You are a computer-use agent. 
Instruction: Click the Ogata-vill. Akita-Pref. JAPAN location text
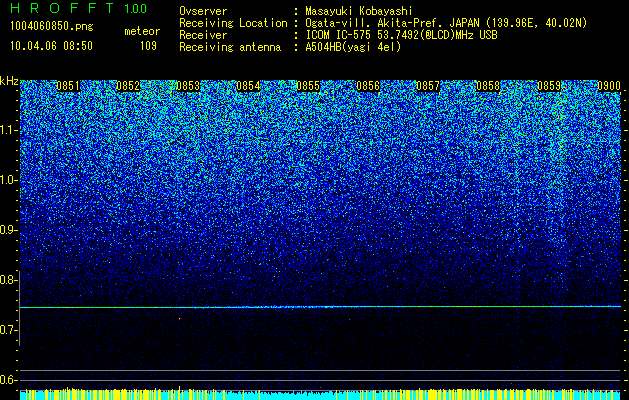[x=445, y=23]
